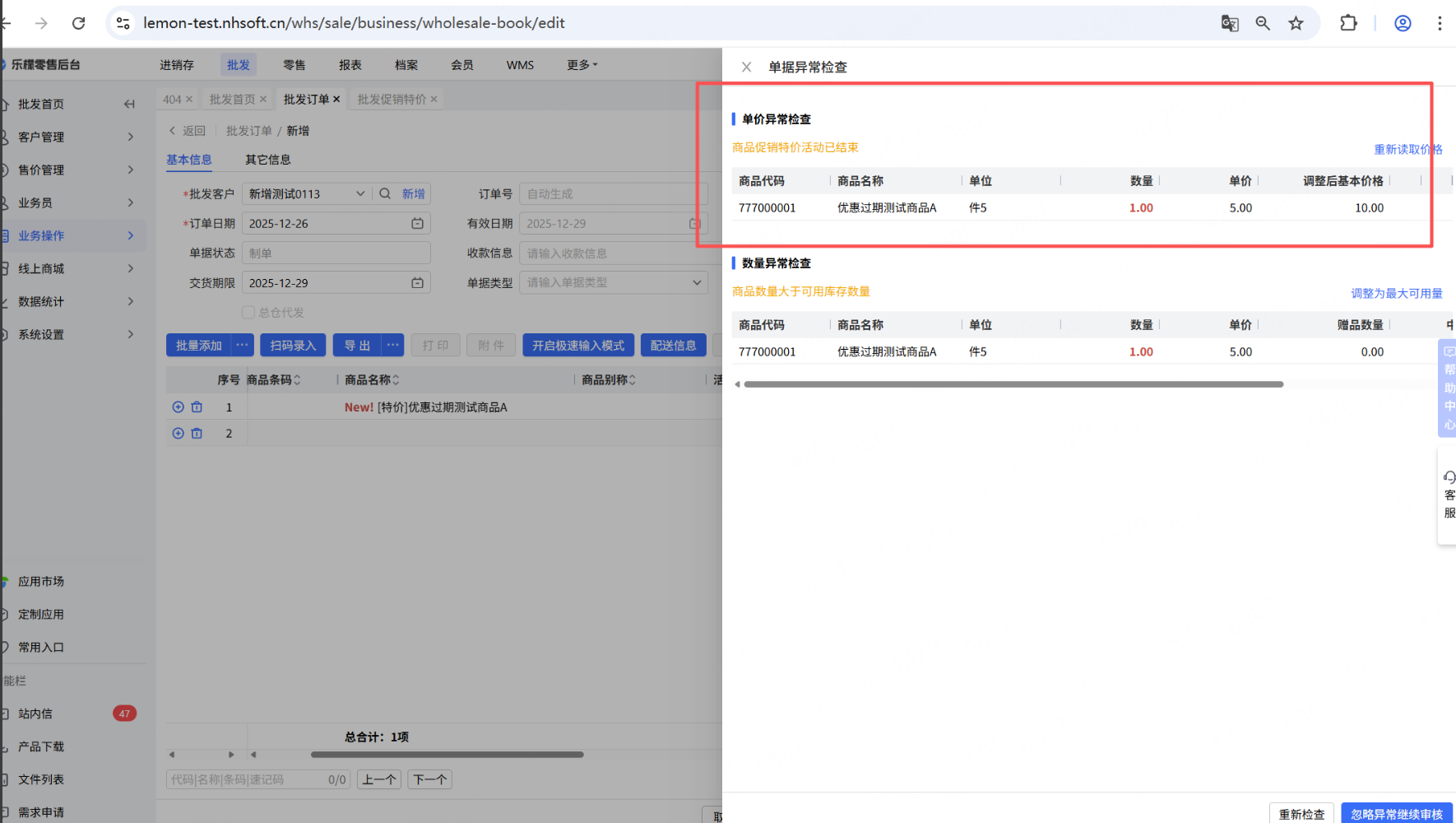Viewport: 1456px width, 823px height.
Task: Open the Chrome three-dot menu
Action: 1440,23
